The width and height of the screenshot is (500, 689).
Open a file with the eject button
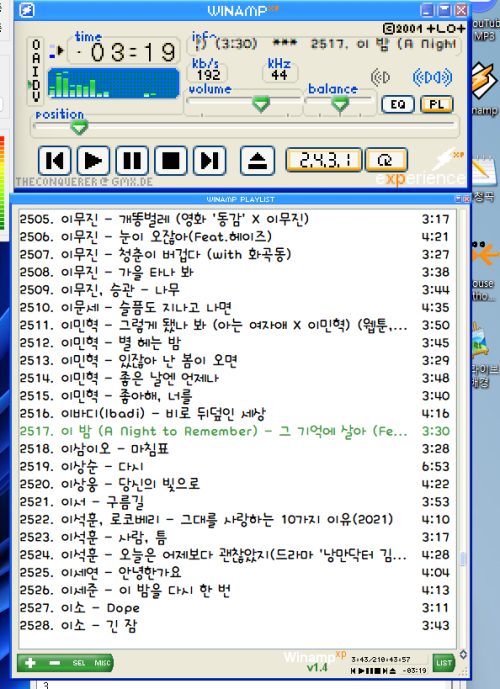[x=257, y=160]
